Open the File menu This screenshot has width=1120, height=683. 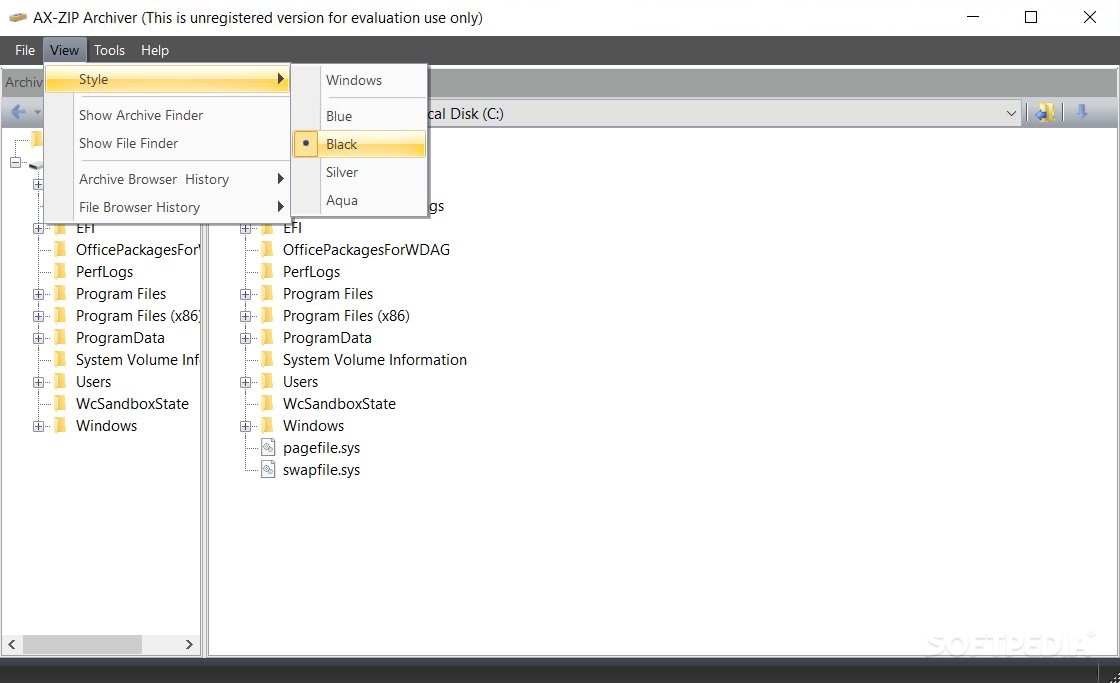(x=25, y=51)
